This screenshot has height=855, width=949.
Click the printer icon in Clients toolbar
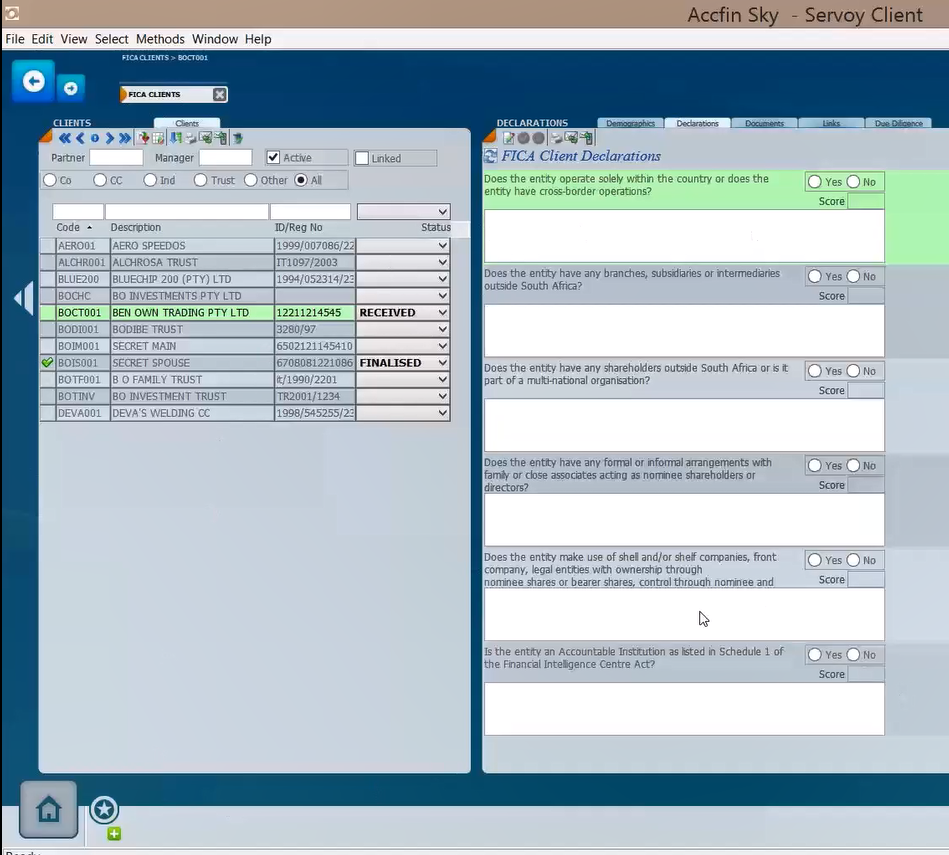click(191, 139)
